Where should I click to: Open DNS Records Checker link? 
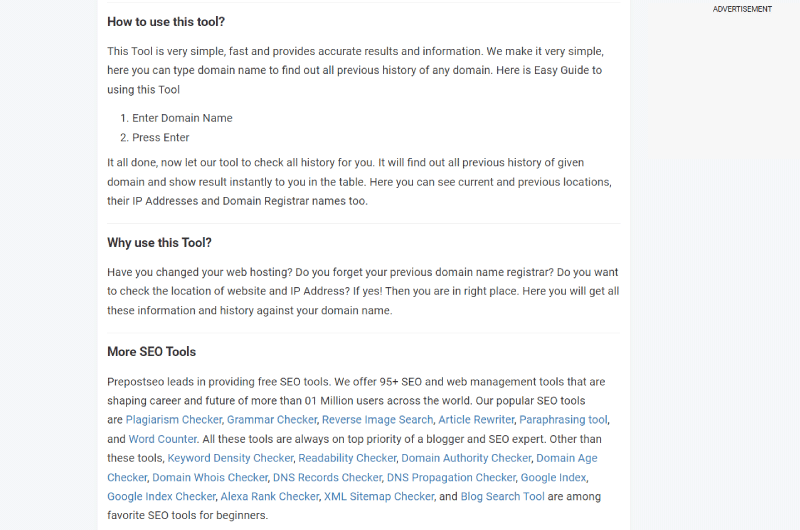(x=327, y=477)
